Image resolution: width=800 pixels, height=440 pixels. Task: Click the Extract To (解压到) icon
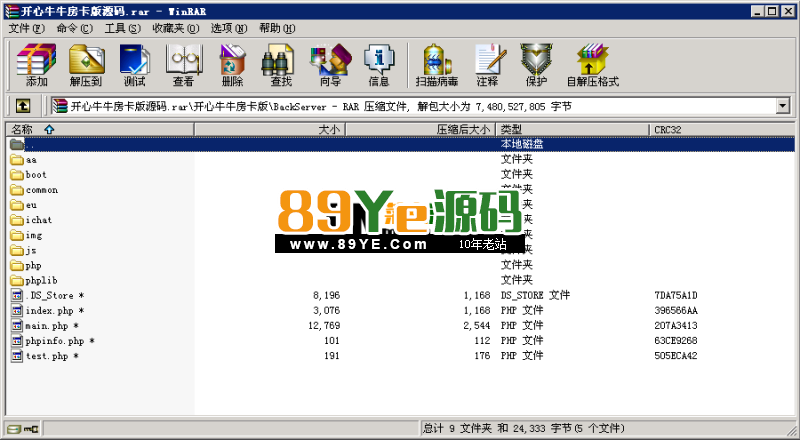pyautogui.click(x=86, y=65)
